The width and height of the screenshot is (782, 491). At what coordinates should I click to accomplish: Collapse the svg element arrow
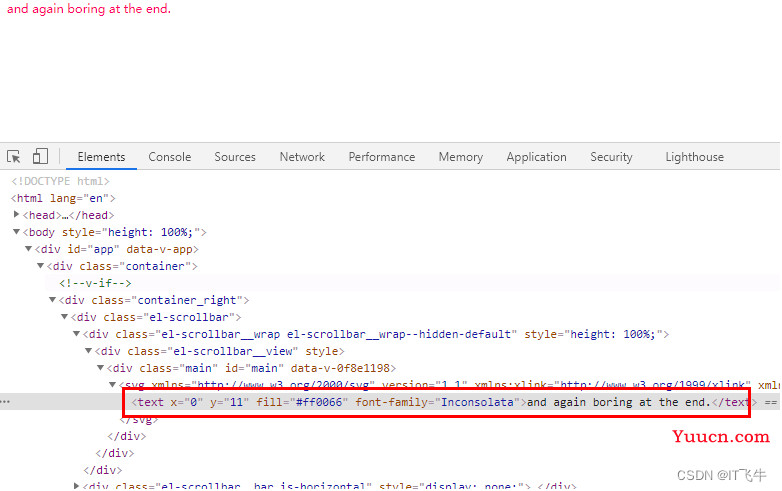tap(113, 385)
